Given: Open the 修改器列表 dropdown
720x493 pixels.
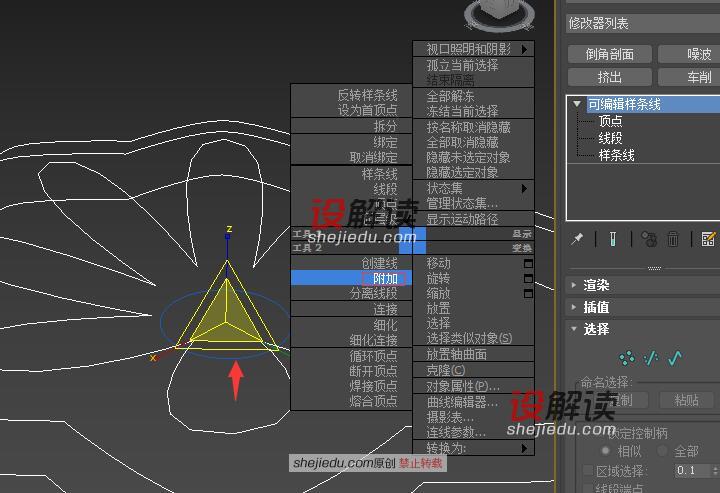Looking at the screenshot, I should click(x=643, y=23).
